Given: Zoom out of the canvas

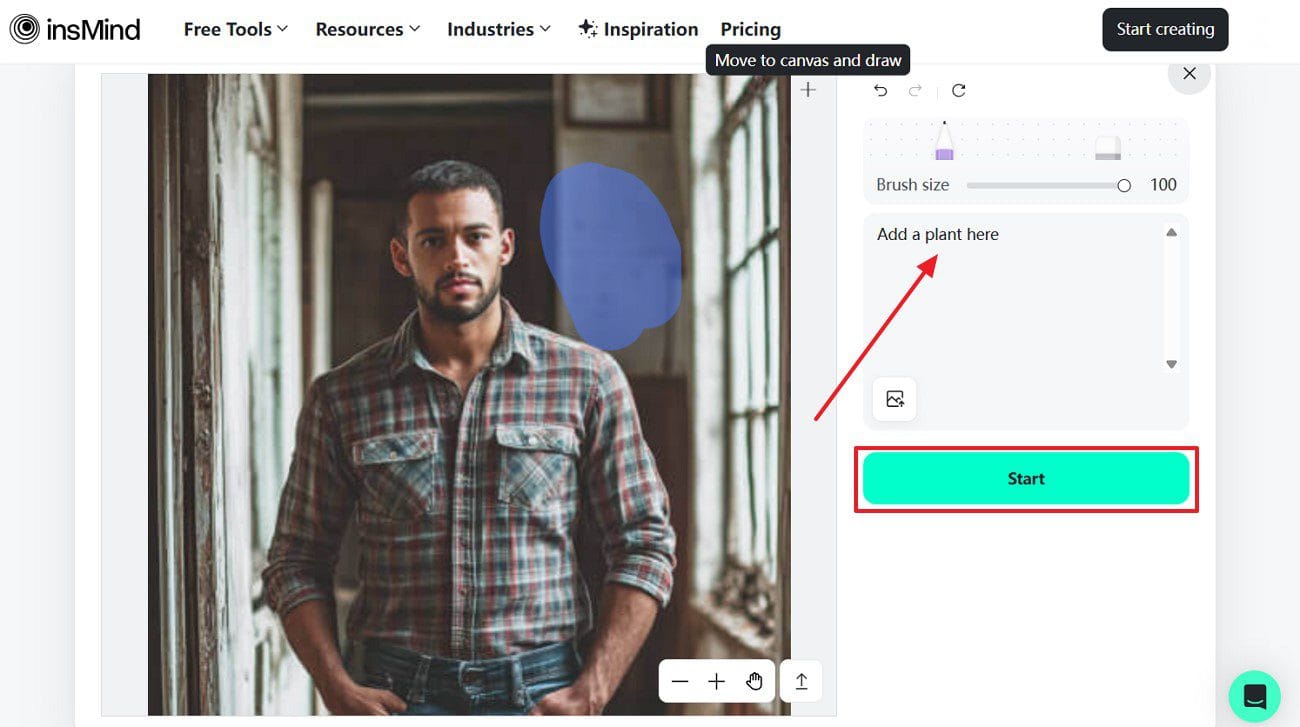Looking at the screenshot, I should click(x=680, y=682).
